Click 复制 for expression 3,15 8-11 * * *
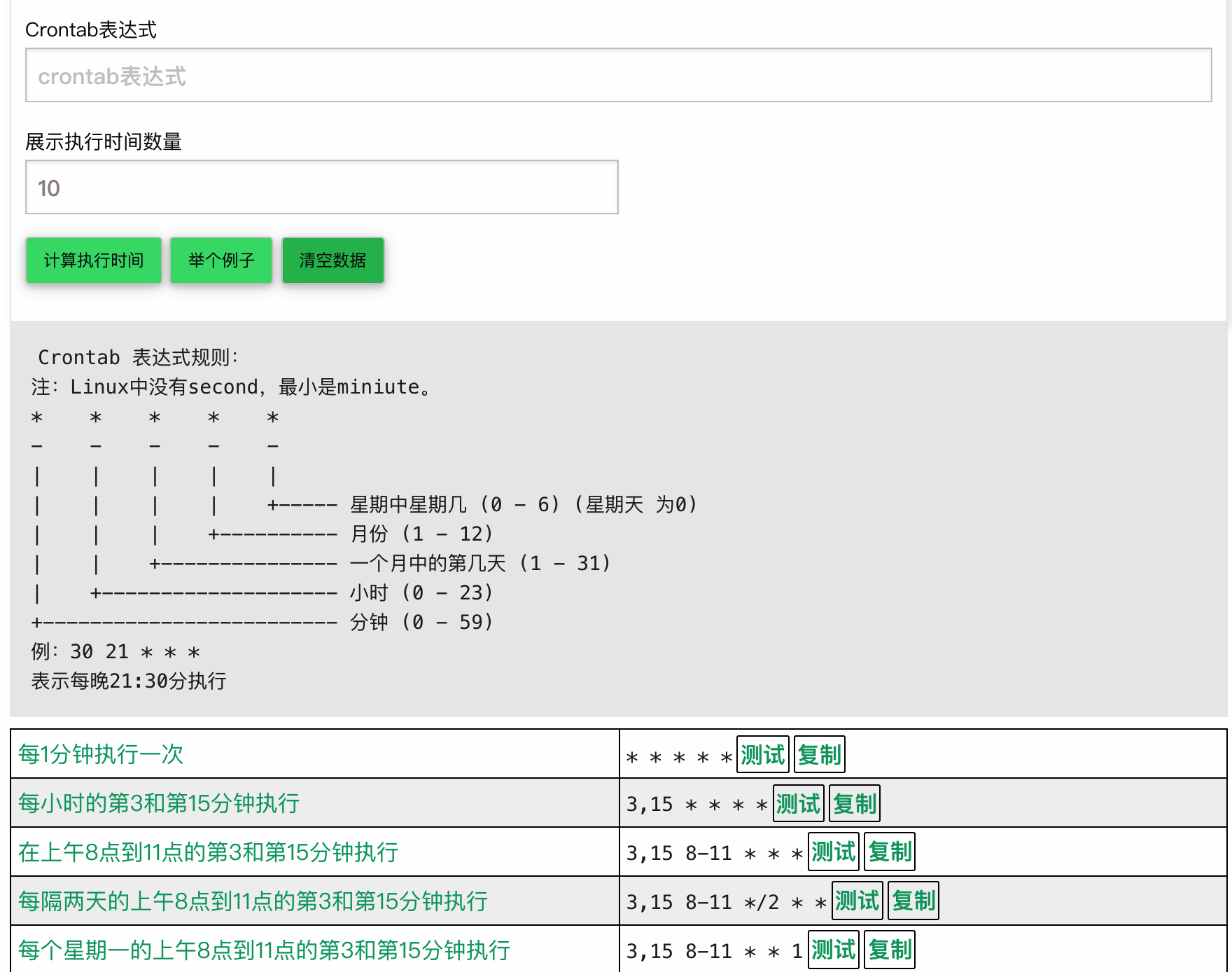1232x972 pixels. pyautogui.click(x=890, y=852)
